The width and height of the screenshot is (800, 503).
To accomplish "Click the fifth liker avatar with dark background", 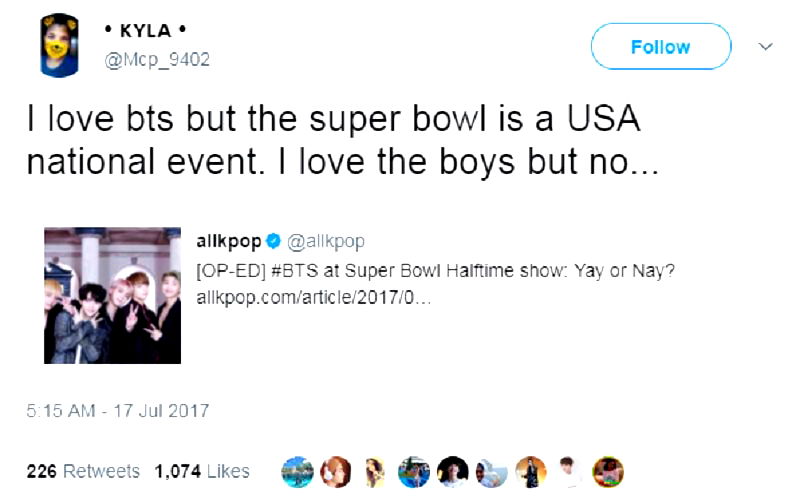I will pos(454,471).
